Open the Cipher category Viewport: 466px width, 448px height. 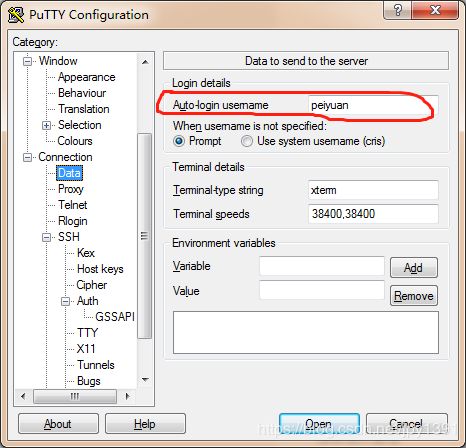tap(92, 285)
